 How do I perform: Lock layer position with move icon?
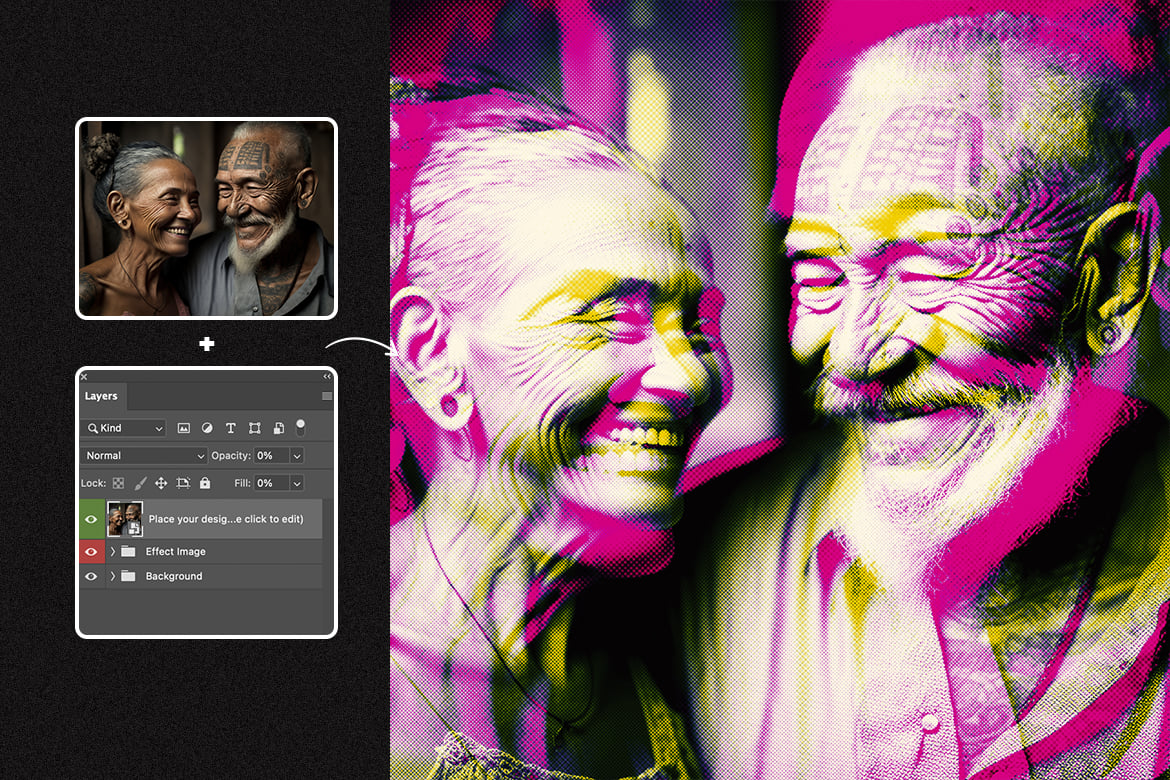click(x=160, y=484)
